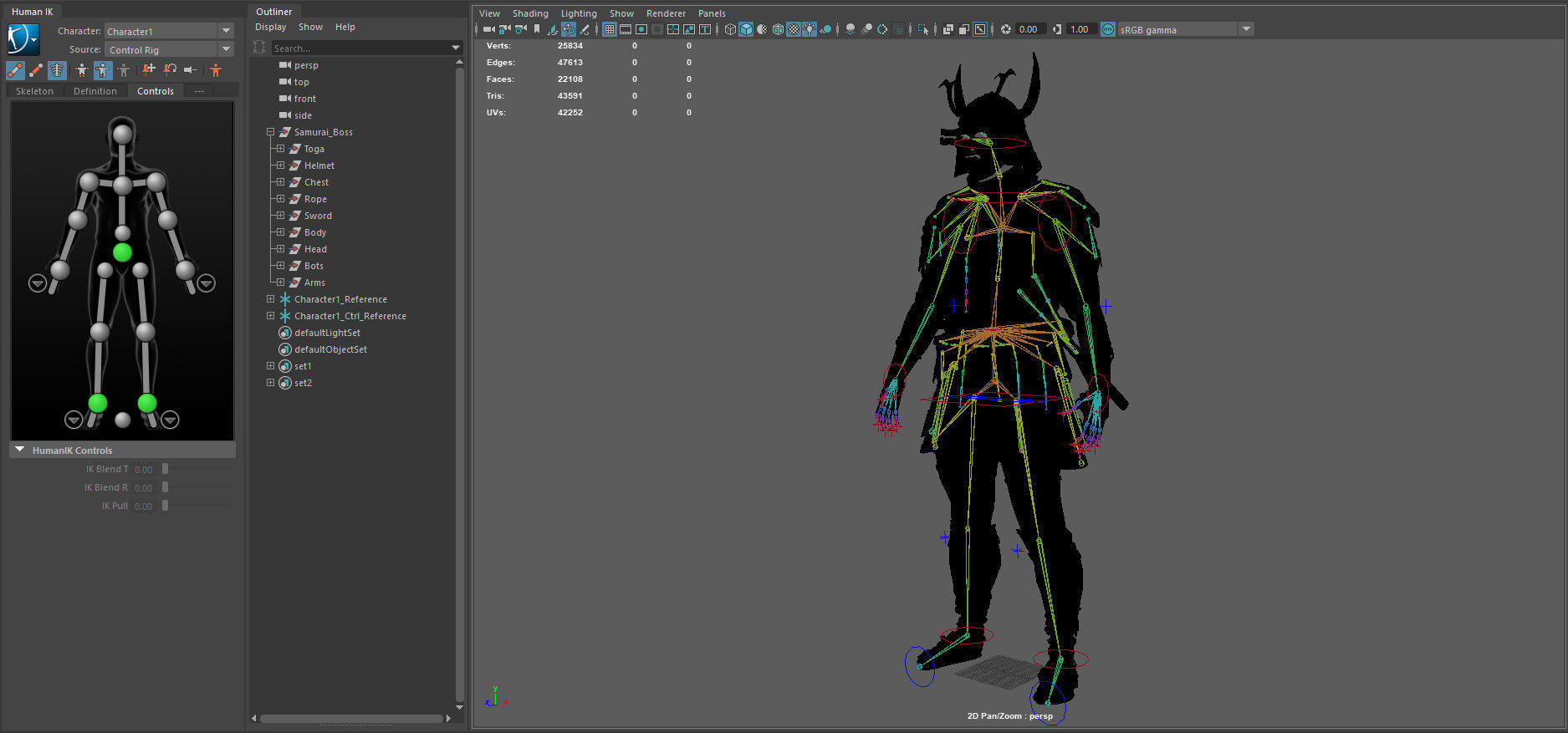Viewport: 1568px width, 733px height.
Task: Click the color management icon before sRGB gamma
Action: click(1108, 29)
